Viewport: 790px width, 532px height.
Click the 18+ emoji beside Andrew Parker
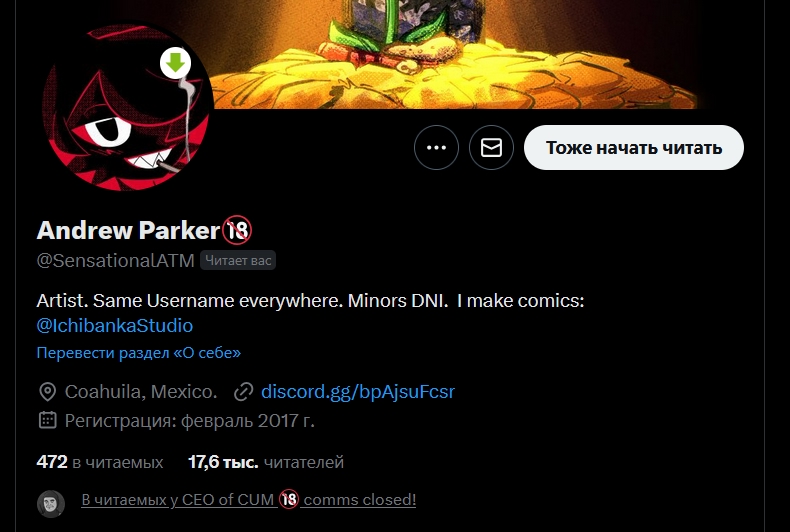click(x=237, y=230)
